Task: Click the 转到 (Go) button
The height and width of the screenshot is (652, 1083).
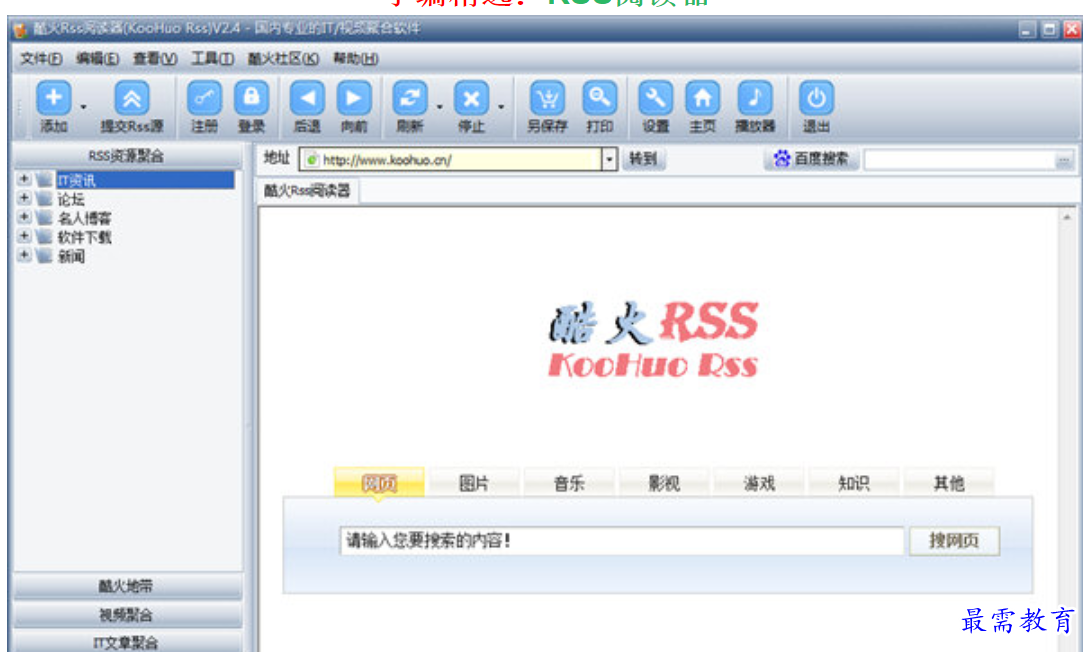Action: [x=643, y=159]
